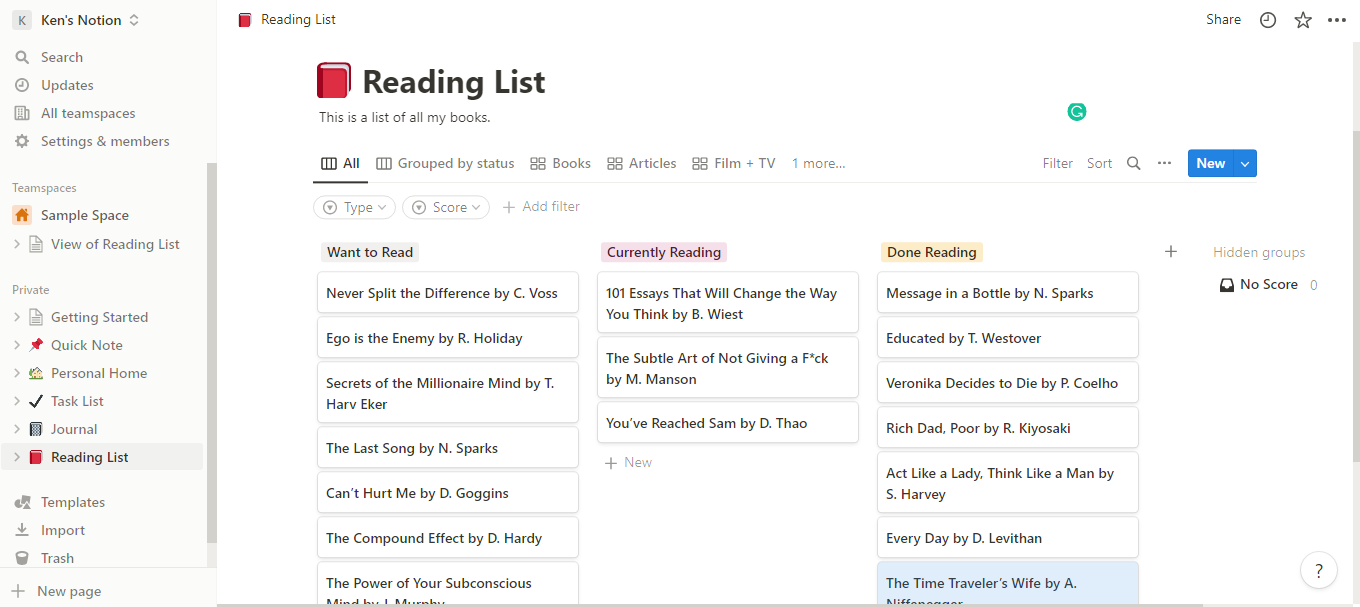Open Can't Hurt Me card

(448, 493)
